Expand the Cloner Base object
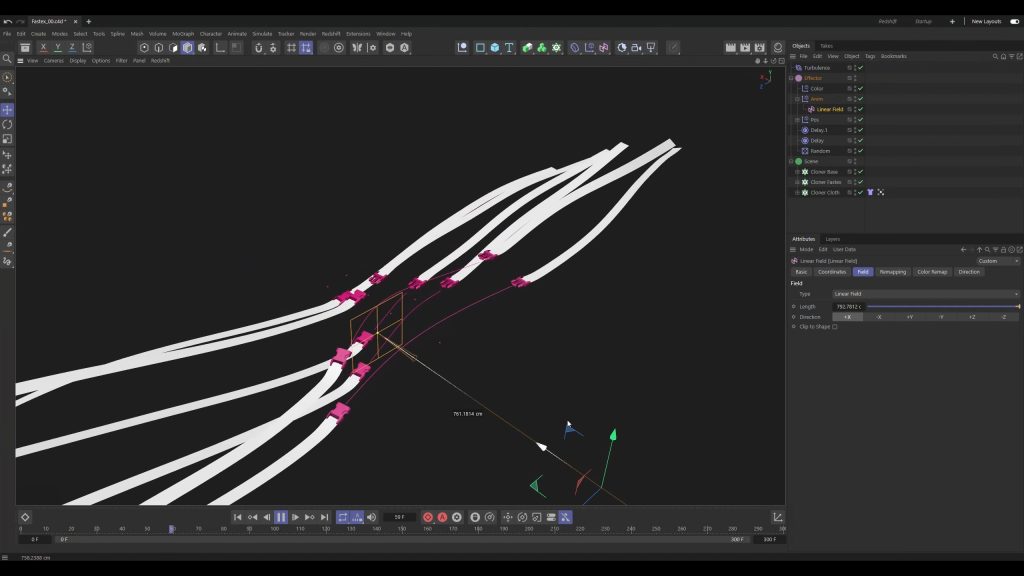The width and height of the screenshot is (1024, 576). pyautogui.click(x=797, y=172)
